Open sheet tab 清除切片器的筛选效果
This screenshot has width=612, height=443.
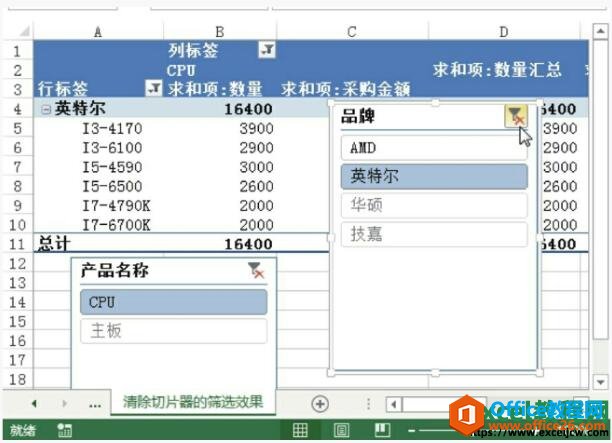[x=193, y=402]
